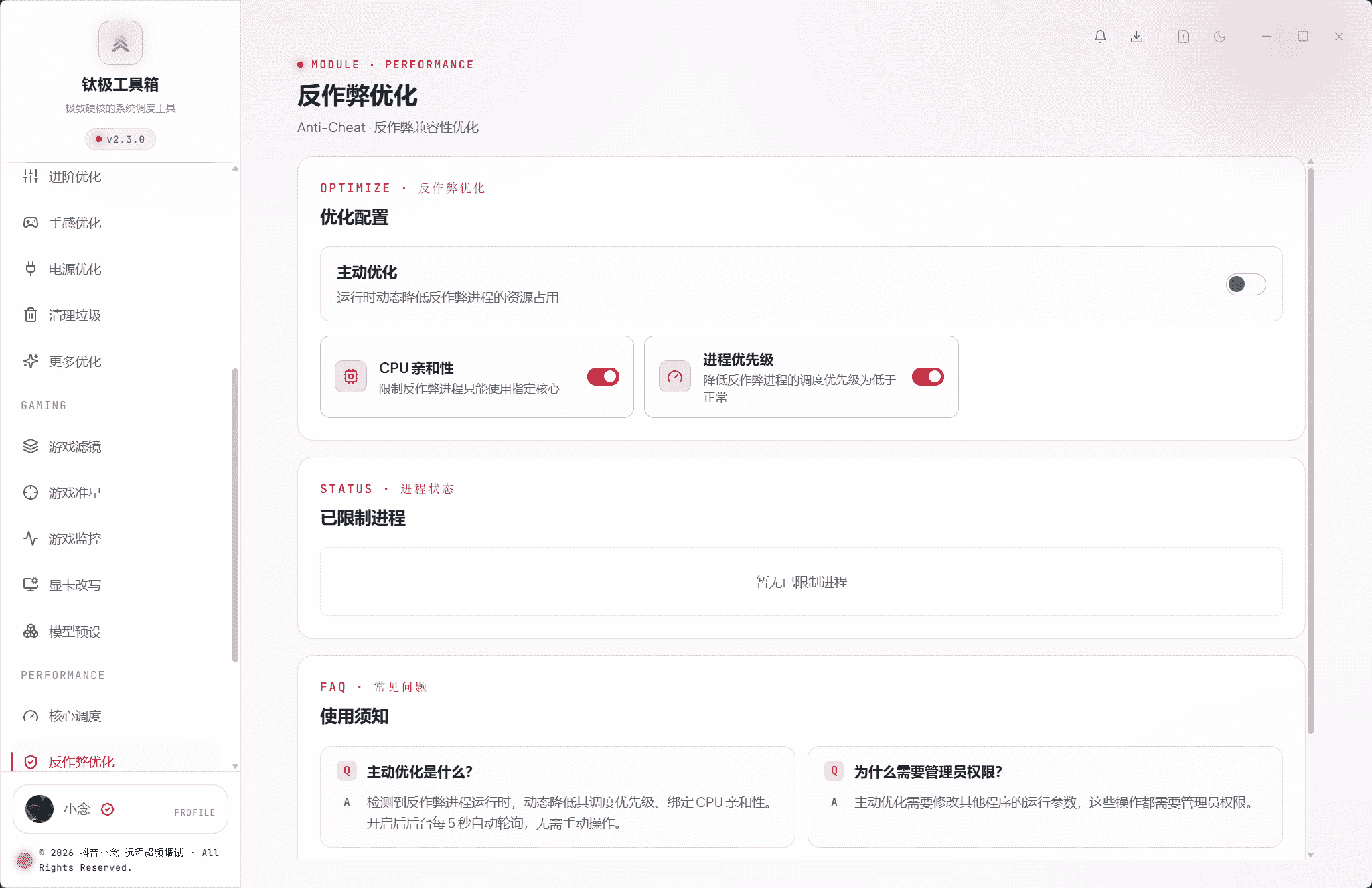Switch to dark mode with moon icon

(x=1219, y=37)
